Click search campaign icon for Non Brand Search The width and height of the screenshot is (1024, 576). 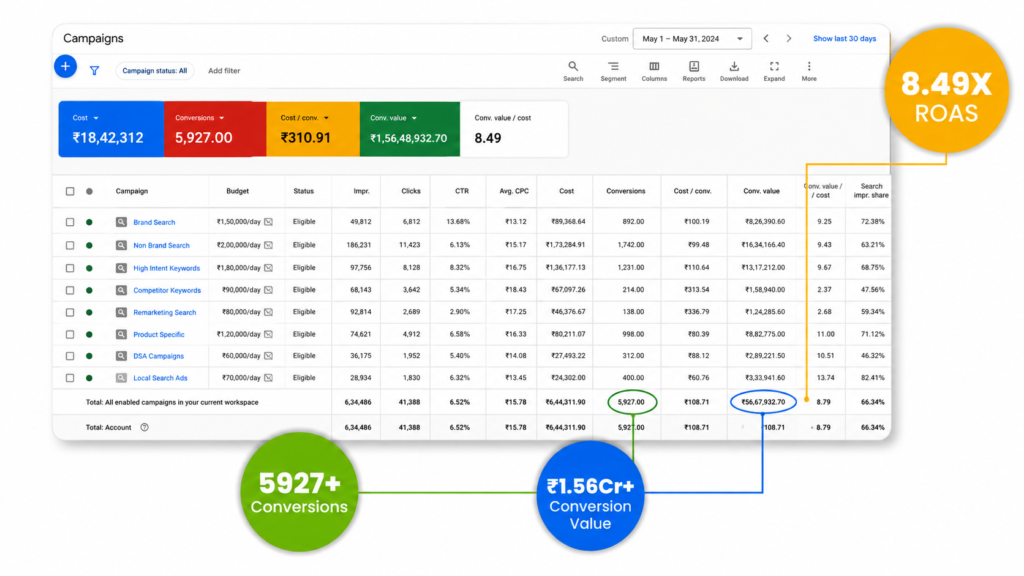(121, 246)
